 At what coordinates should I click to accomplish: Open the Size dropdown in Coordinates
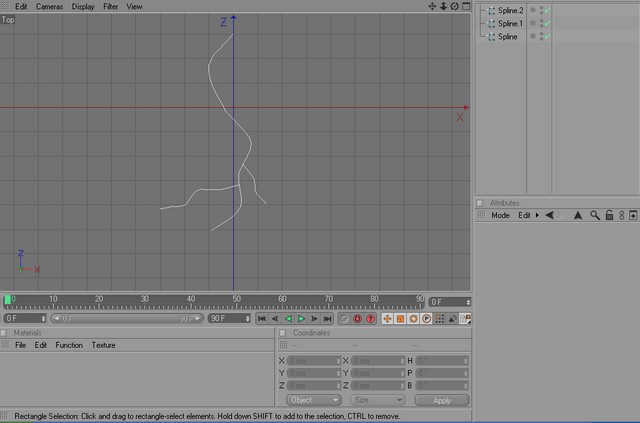click(x=378, y=400)
